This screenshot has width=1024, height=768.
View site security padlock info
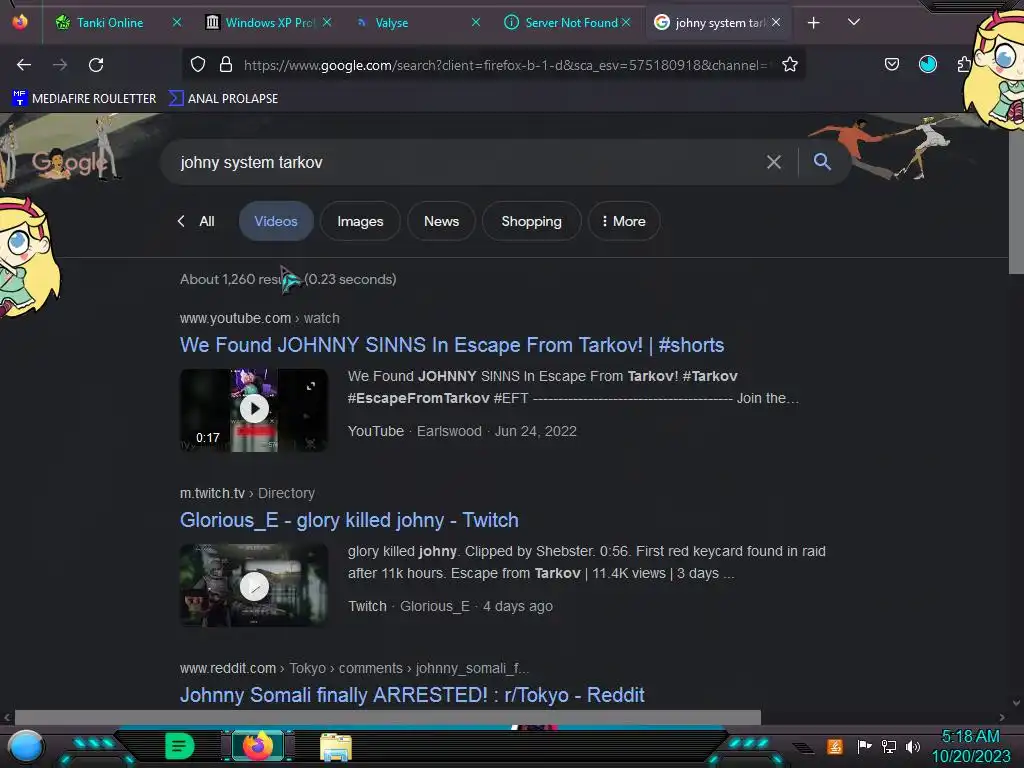(226, 64)
